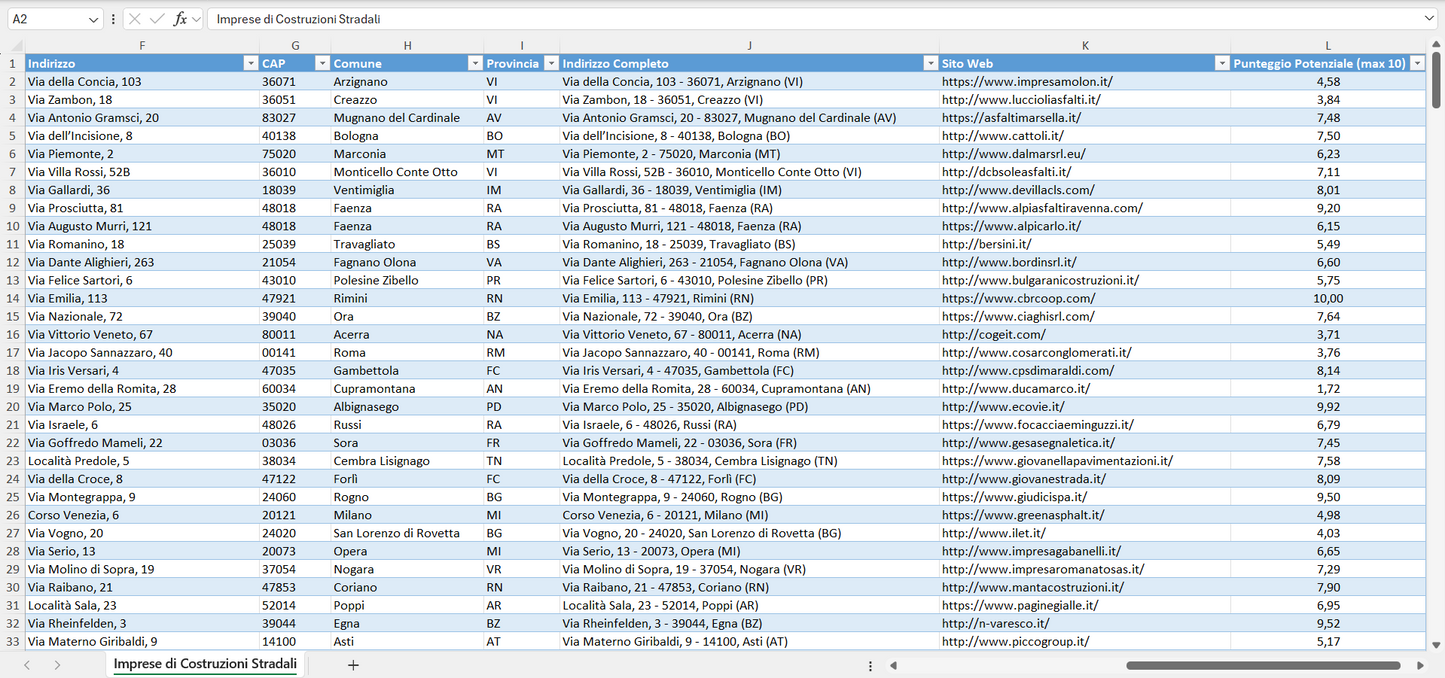Click the Cancel X icon in formula bar

click(x=135, y=19)
